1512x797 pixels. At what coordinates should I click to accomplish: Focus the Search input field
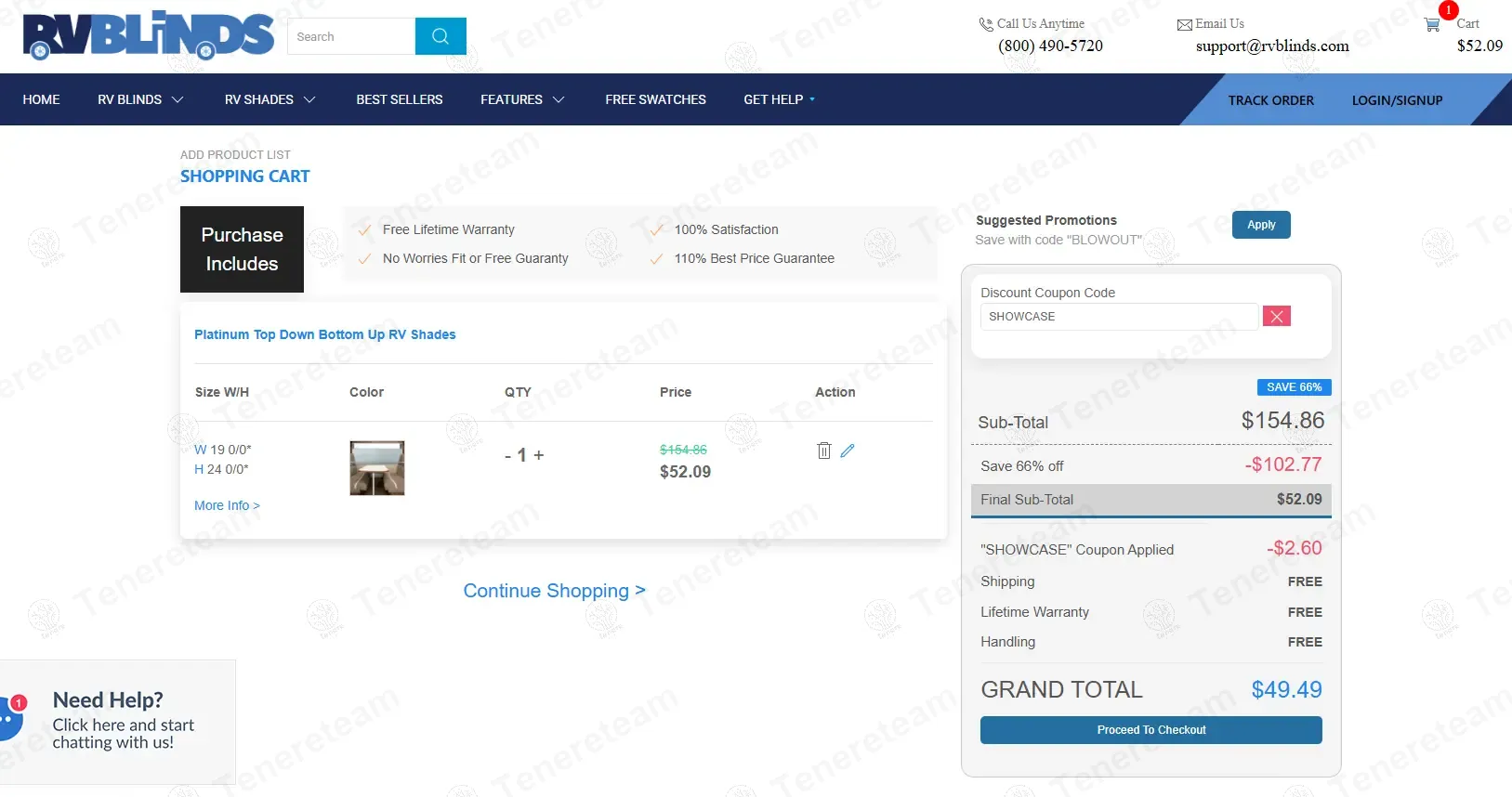point(351,36)
